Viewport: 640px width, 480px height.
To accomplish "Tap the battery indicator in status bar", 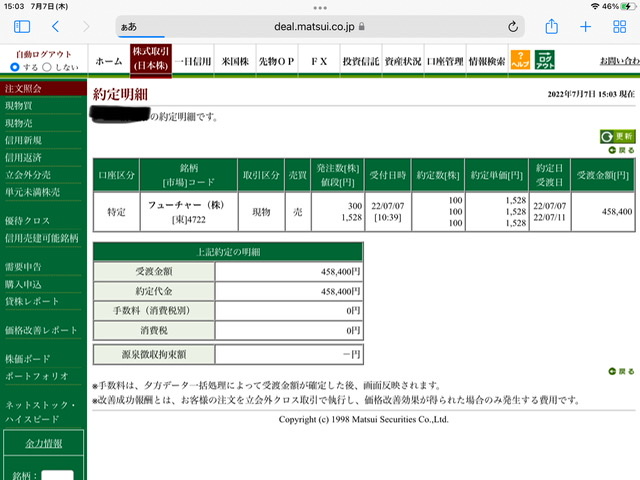I will tap(628, 7).
